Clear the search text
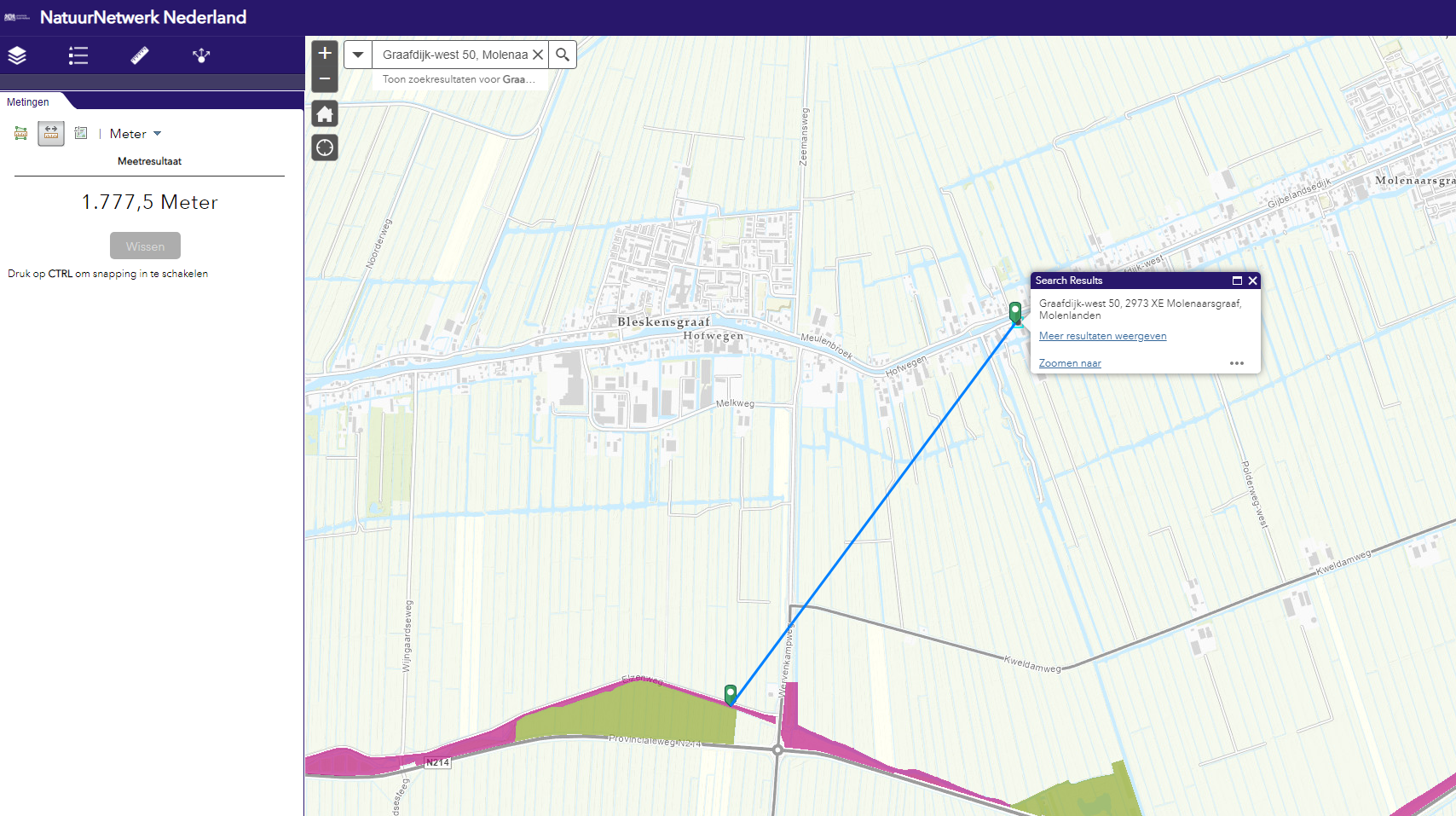 pyautogui.click(x=538, y=55)
